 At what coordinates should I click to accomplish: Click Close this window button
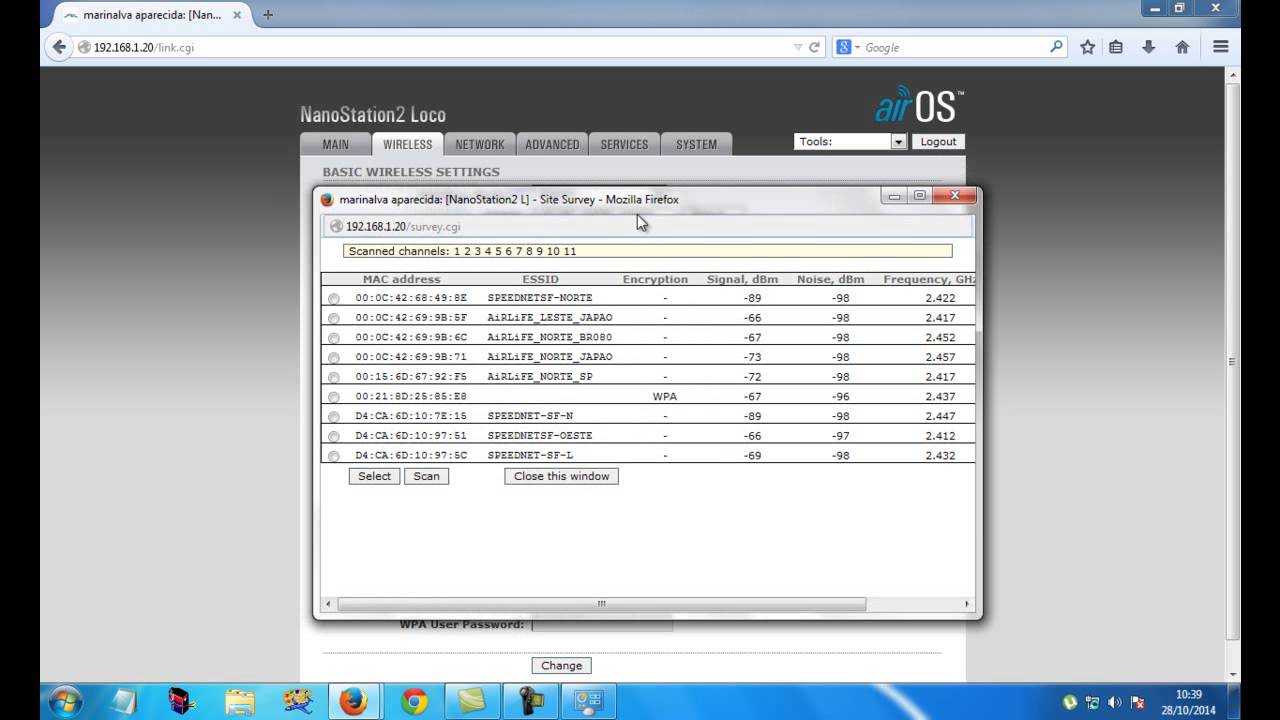pos(561,476)
